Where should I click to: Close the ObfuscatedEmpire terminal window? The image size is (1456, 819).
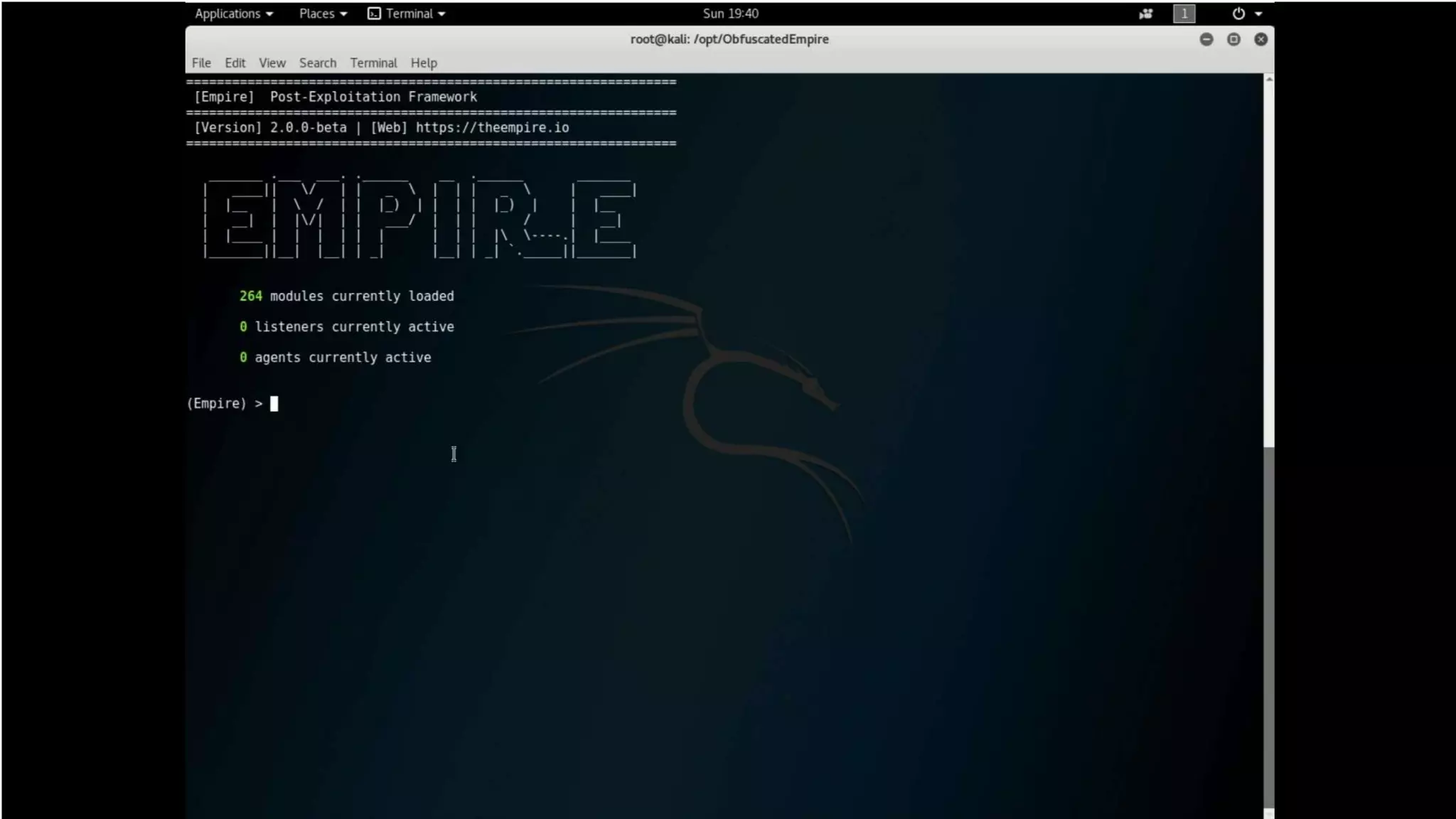tap(1260, 39)
